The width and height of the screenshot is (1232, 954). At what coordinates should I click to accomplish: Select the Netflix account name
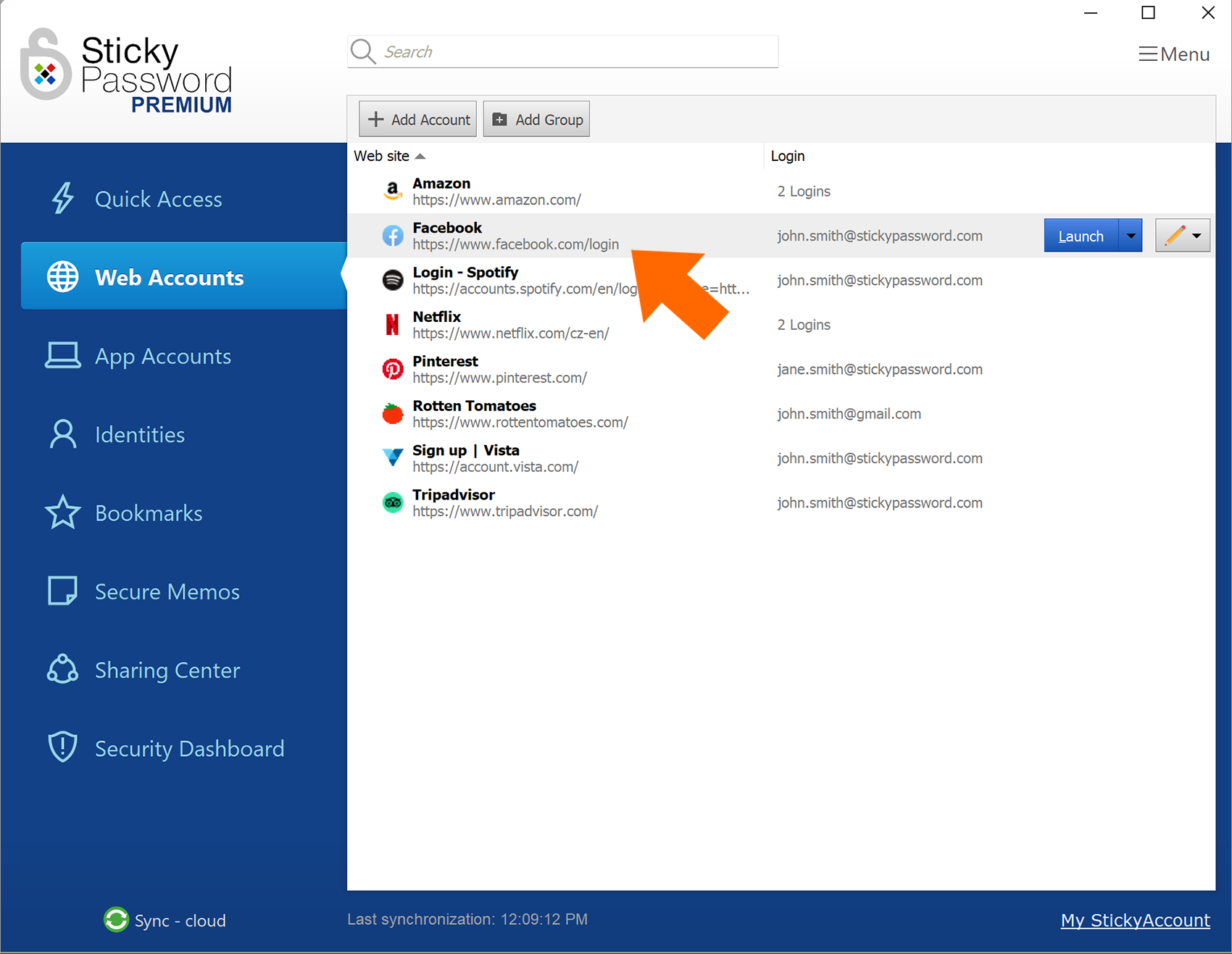click(x=437, y=317)
